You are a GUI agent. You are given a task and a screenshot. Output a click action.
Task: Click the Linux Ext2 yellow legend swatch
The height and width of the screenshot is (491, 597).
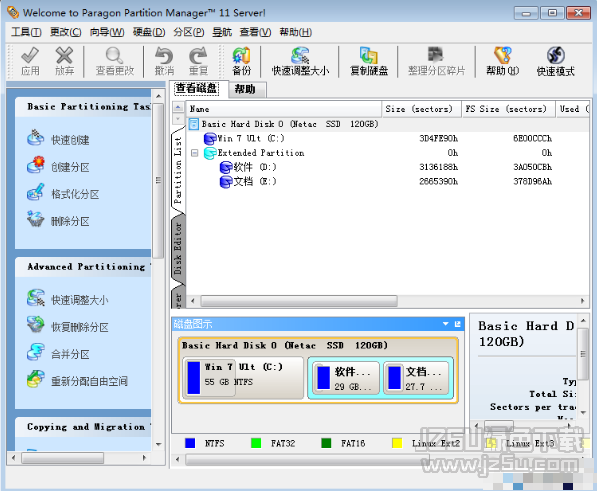[397, 443]
